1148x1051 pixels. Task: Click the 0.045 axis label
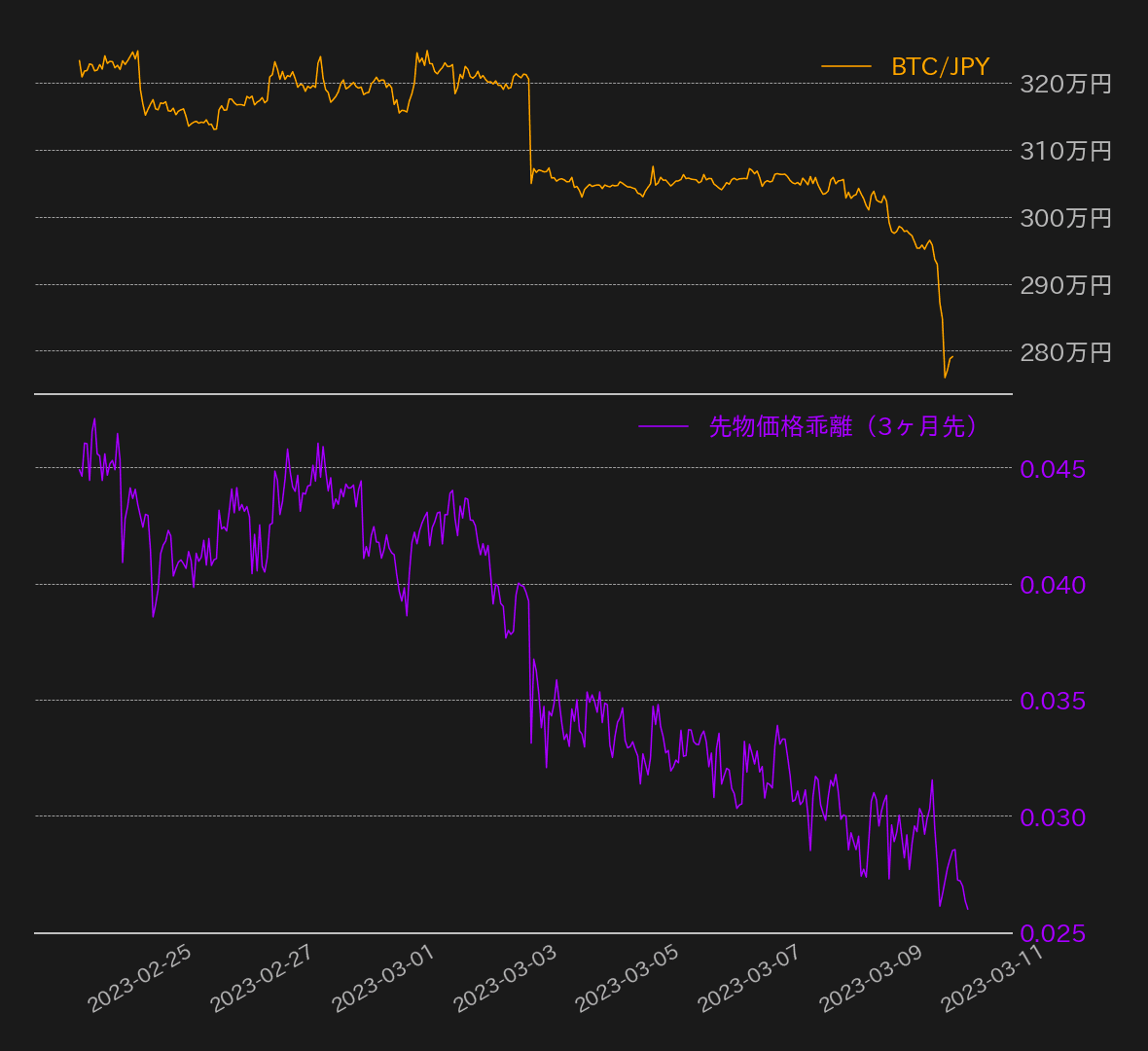1053,469
